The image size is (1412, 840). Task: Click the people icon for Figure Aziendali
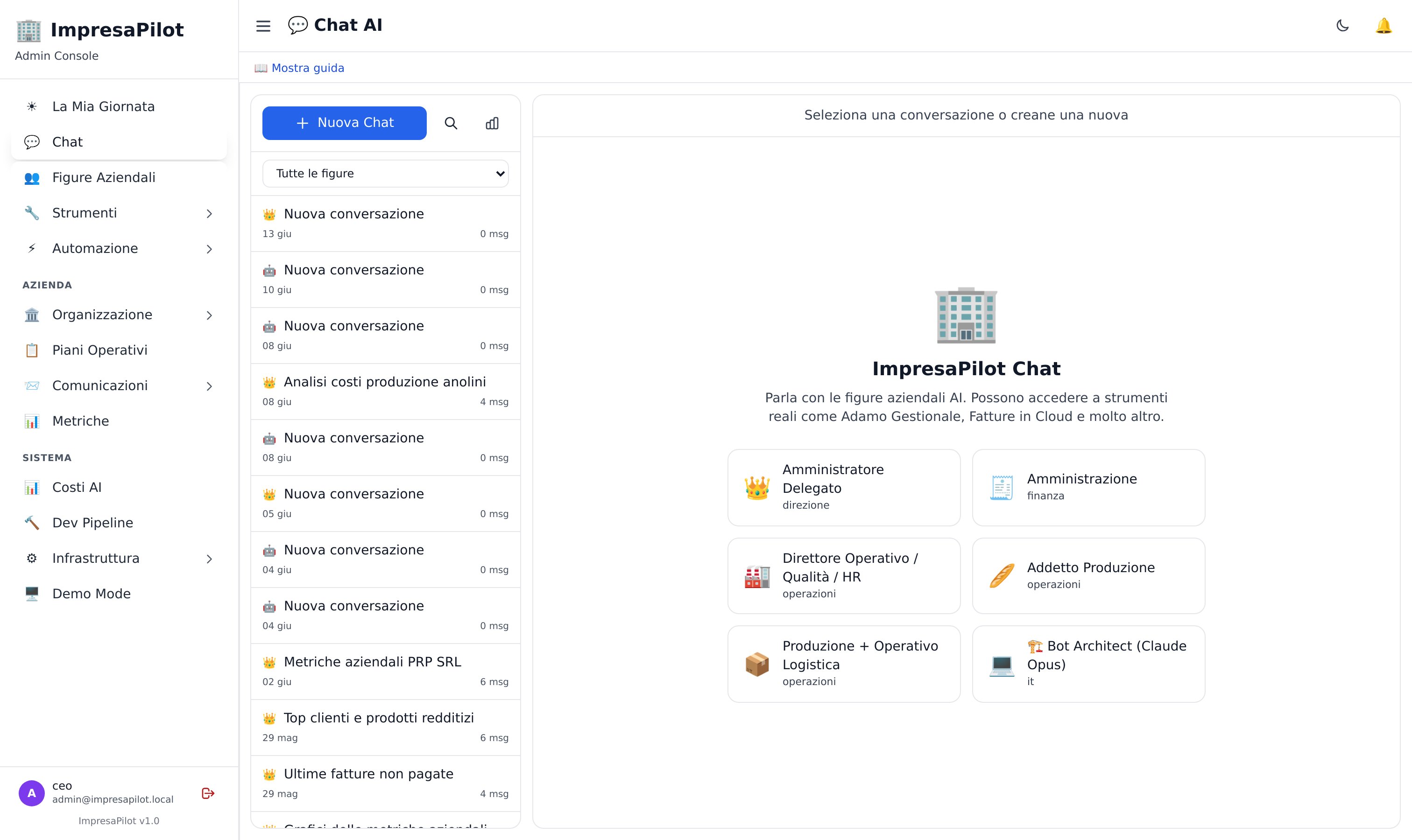32,178
